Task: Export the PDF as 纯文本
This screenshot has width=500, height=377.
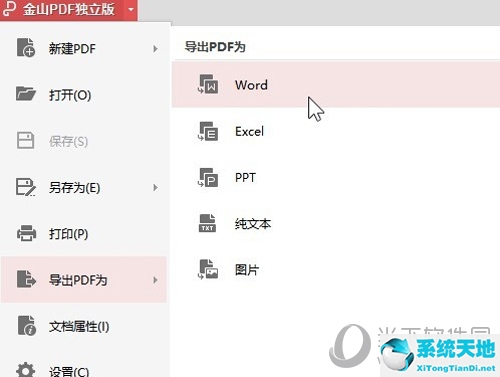Action: click(336, 223)
